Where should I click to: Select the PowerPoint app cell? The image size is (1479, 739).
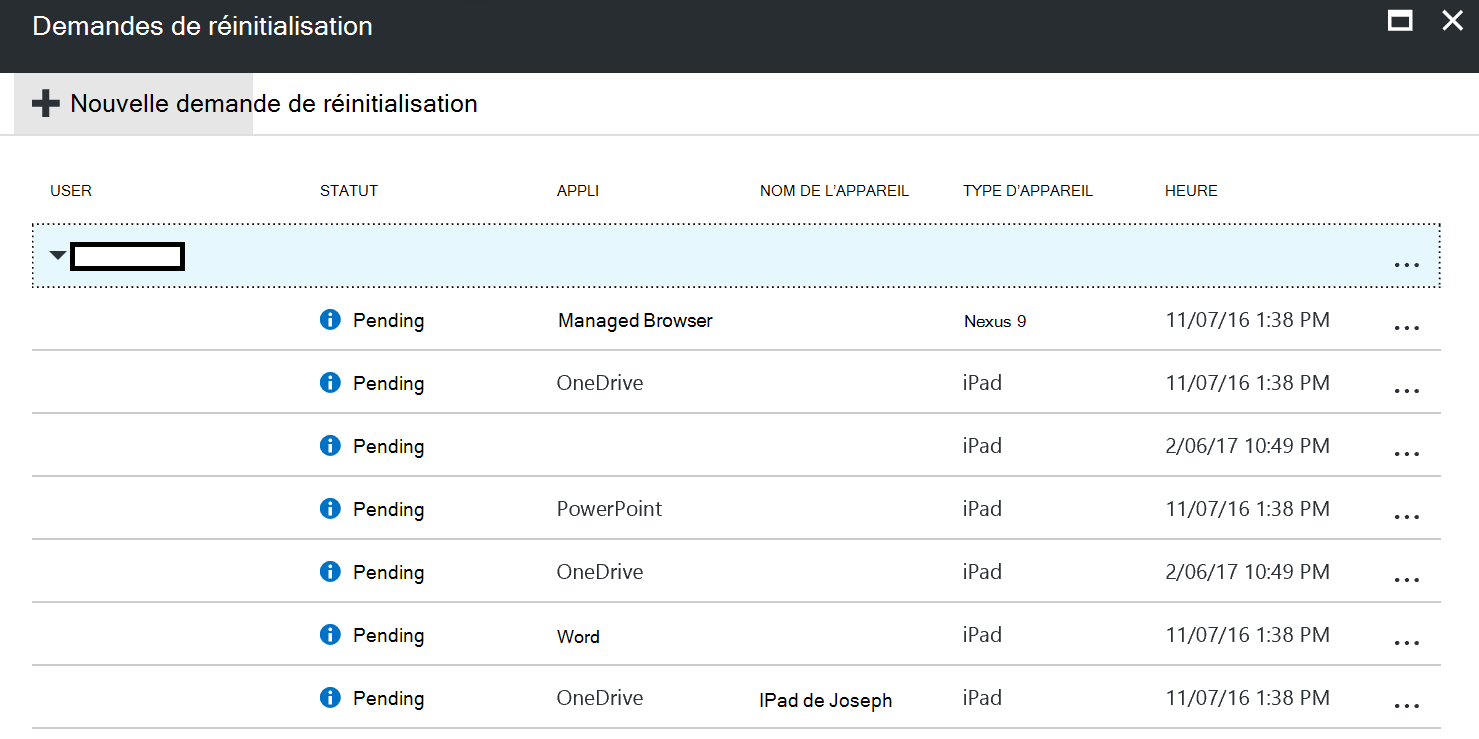609,509
